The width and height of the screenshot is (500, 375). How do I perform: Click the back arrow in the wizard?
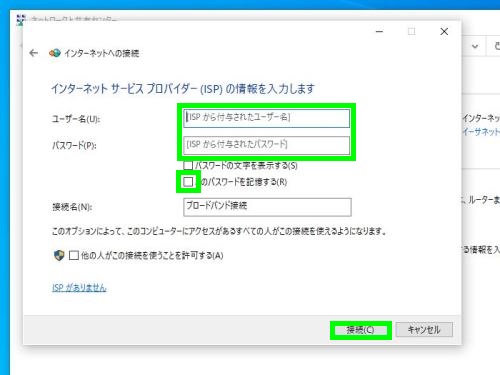point(33,53)
